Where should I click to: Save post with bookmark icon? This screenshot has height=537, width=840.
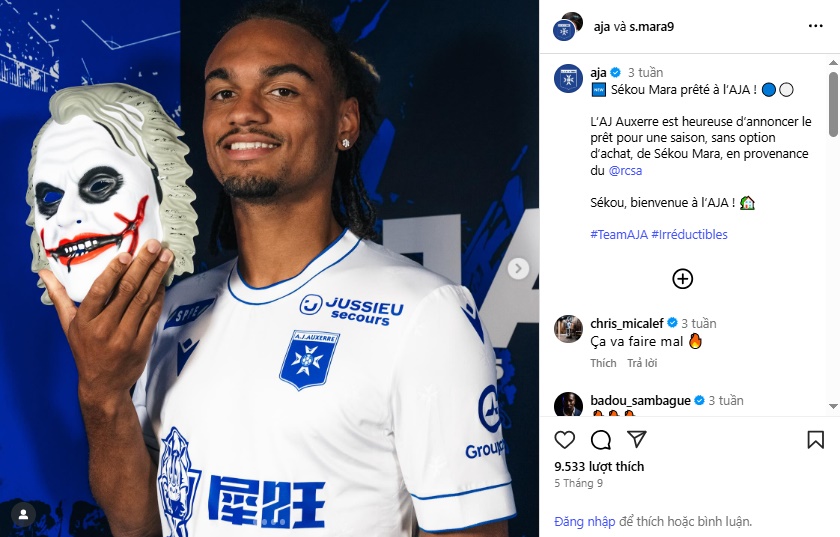point(815,439)
